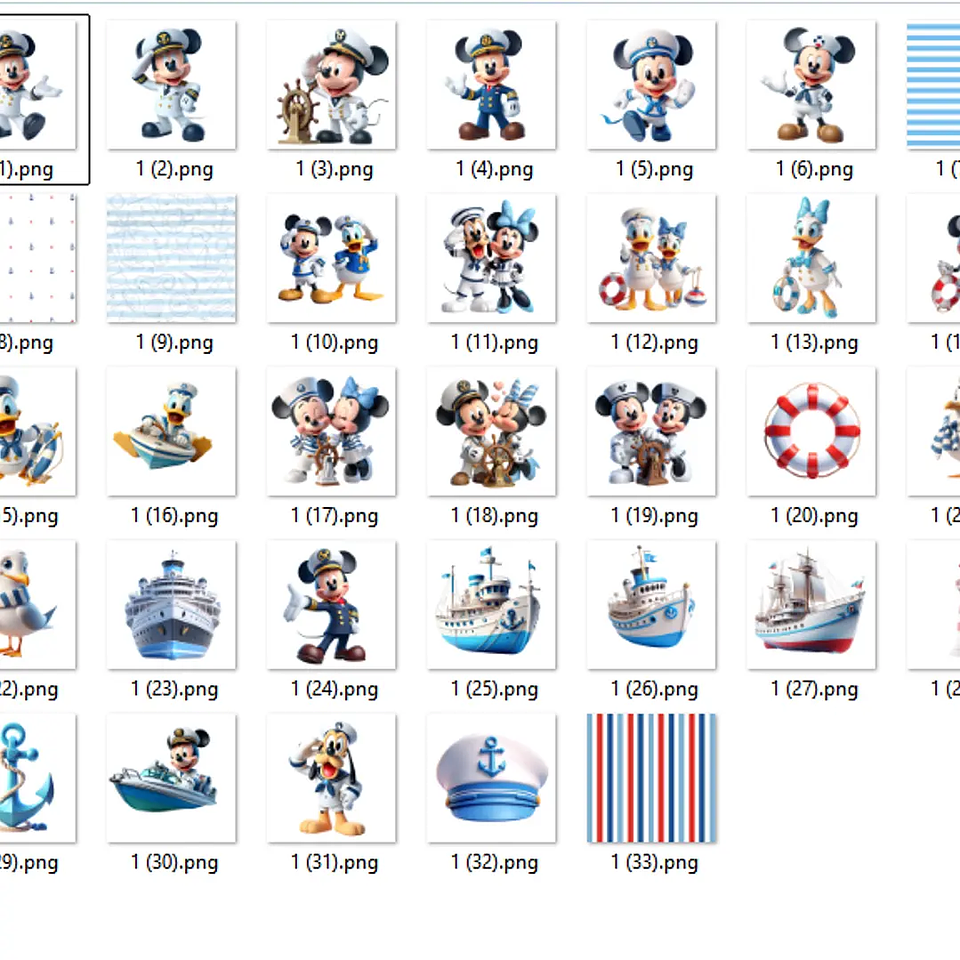Open 1 (3).png showing Mickey at ship wheel

(332, 85)
